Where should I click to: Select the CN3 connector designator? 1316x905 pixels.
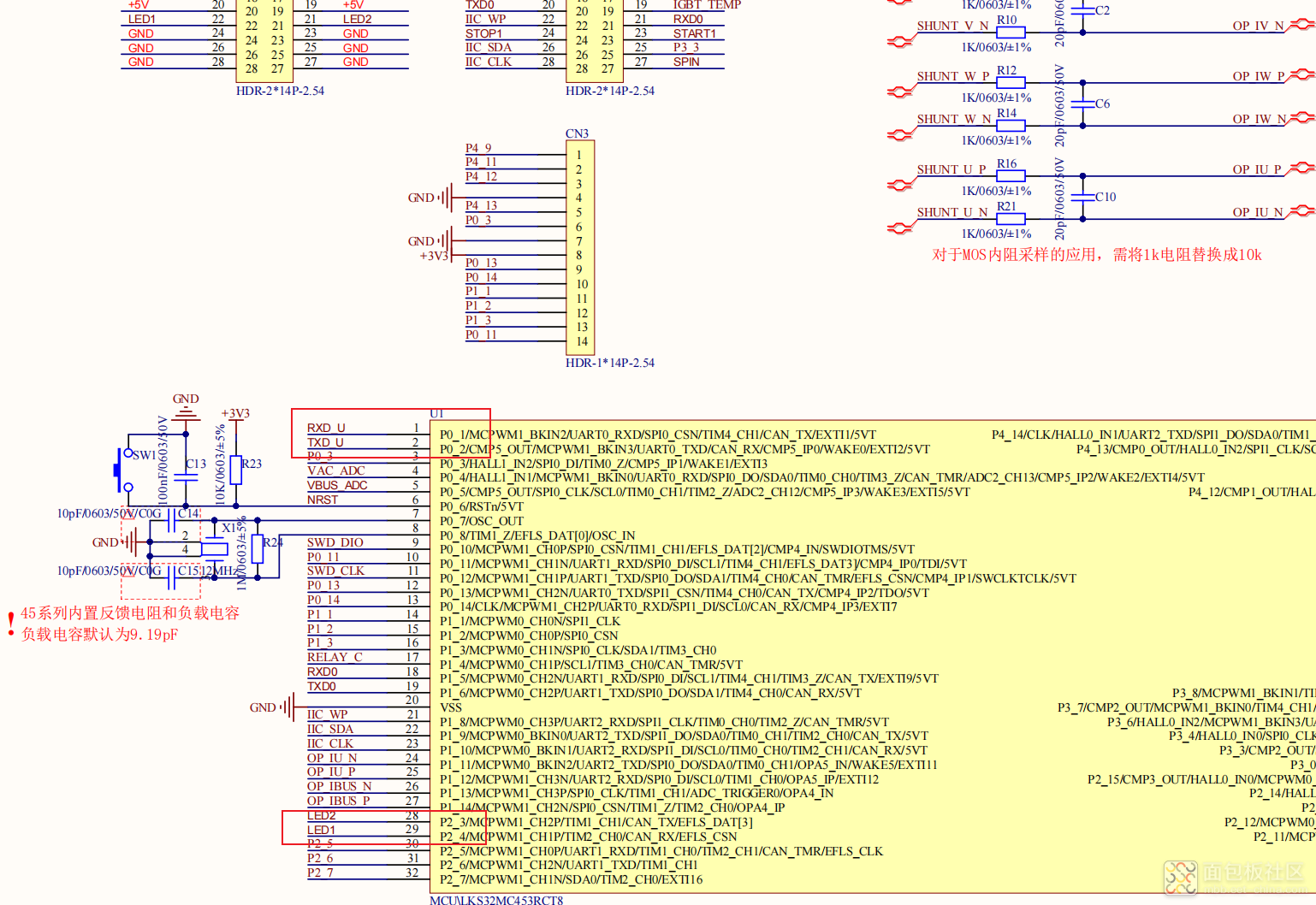coord(577,133)
